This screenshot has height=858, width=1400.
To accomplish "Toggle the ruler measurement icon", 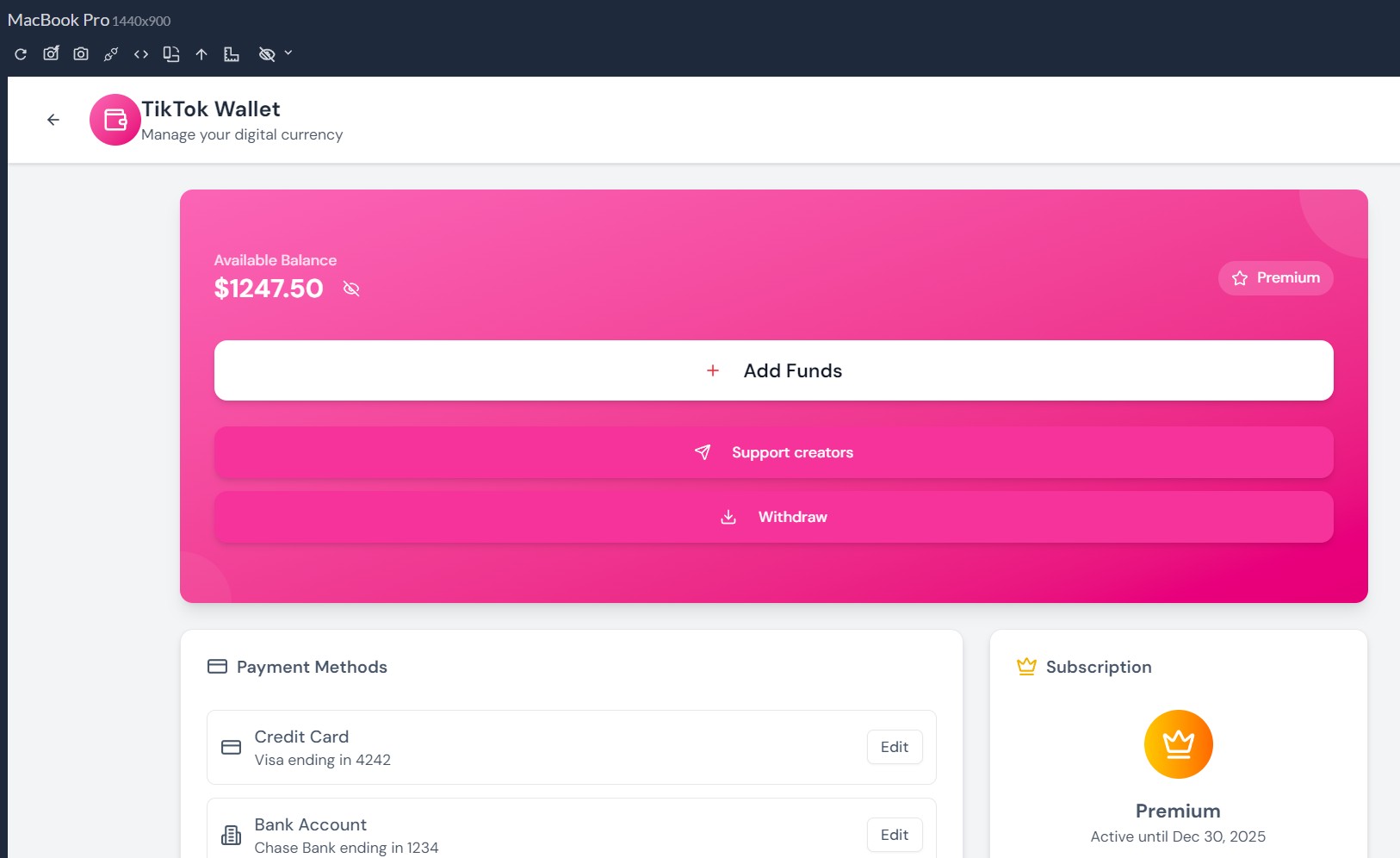I will (232, 54).
